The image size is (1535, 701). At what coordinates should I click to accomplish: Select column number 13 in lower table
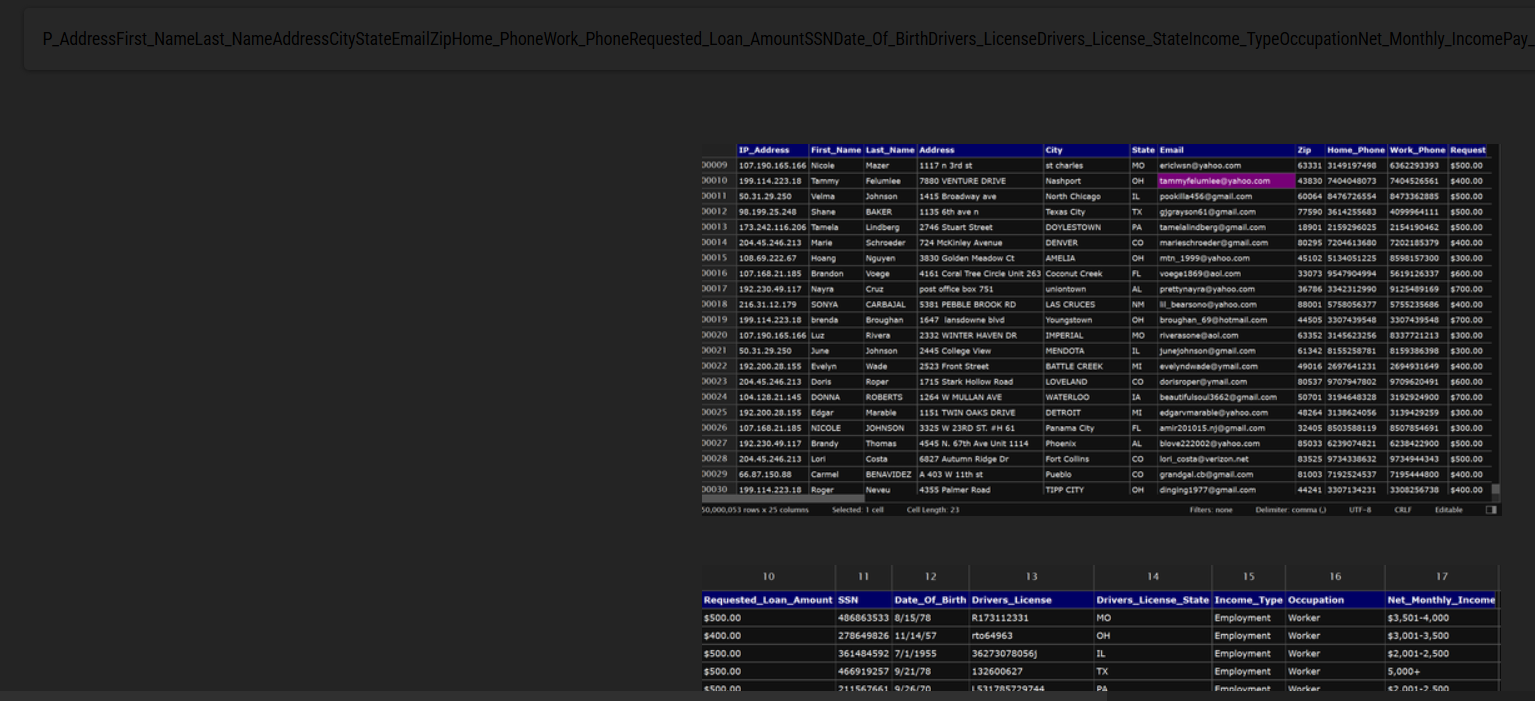1031,577
